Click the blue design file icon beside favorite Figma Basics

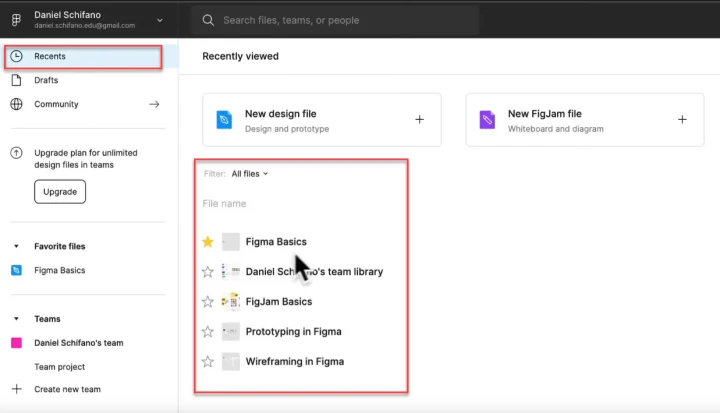pyautogui.click(x=17, y=270)
